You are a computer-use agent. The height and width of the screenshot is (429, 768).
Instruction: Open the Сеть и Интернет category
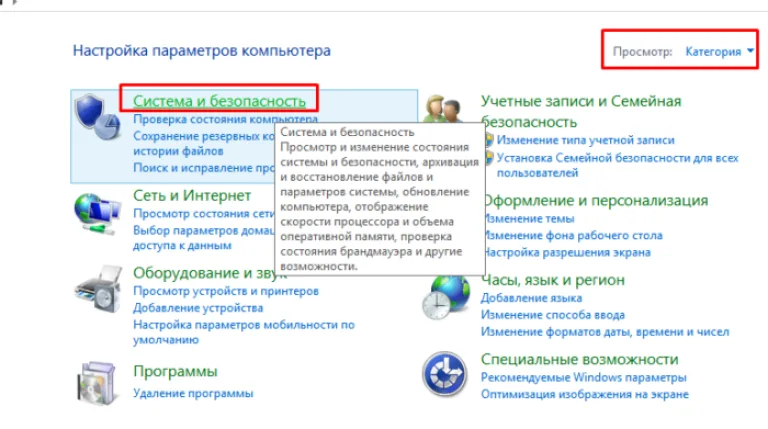coord(192,195)
